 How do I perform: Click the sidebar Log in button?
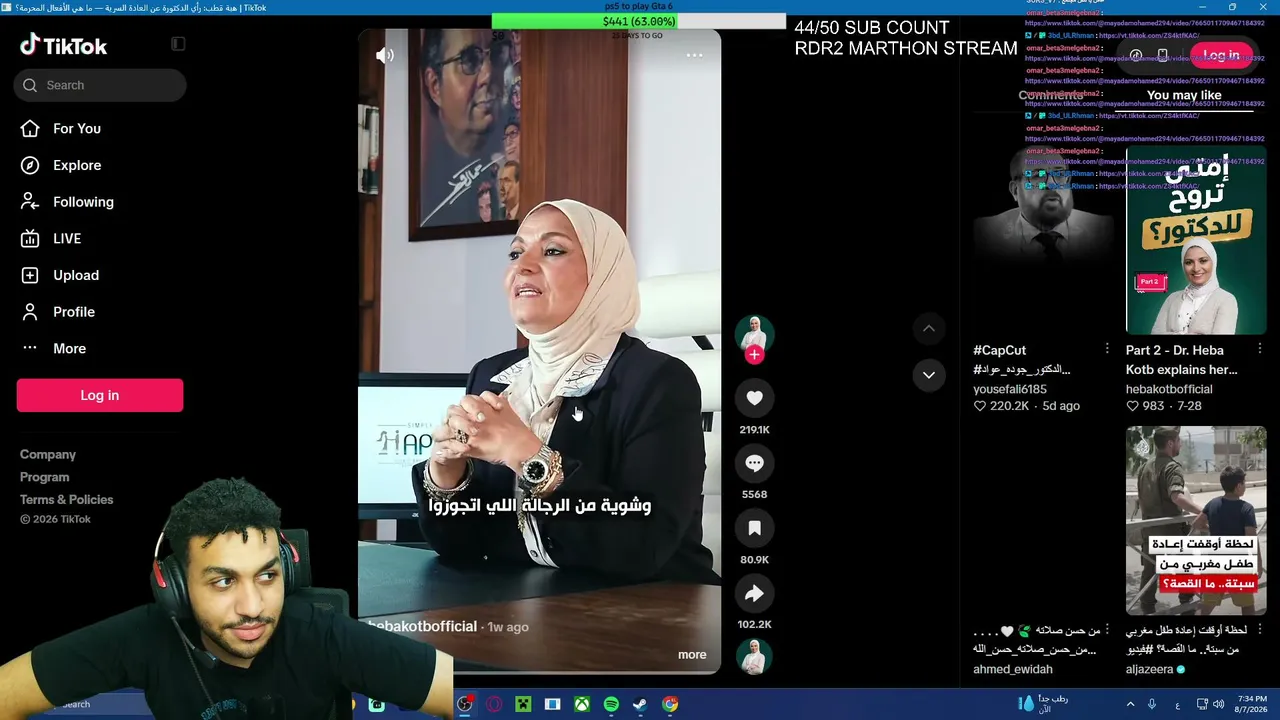click(100, 395)
